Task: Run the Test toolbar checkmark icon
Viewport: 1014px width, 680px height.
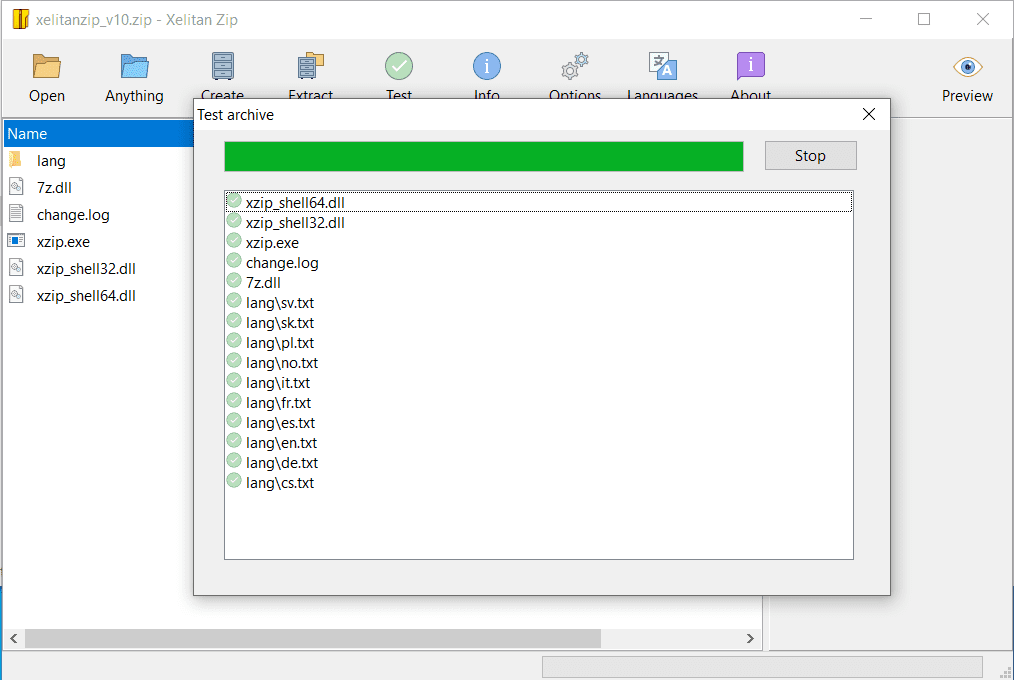Action: coord(399,66)
